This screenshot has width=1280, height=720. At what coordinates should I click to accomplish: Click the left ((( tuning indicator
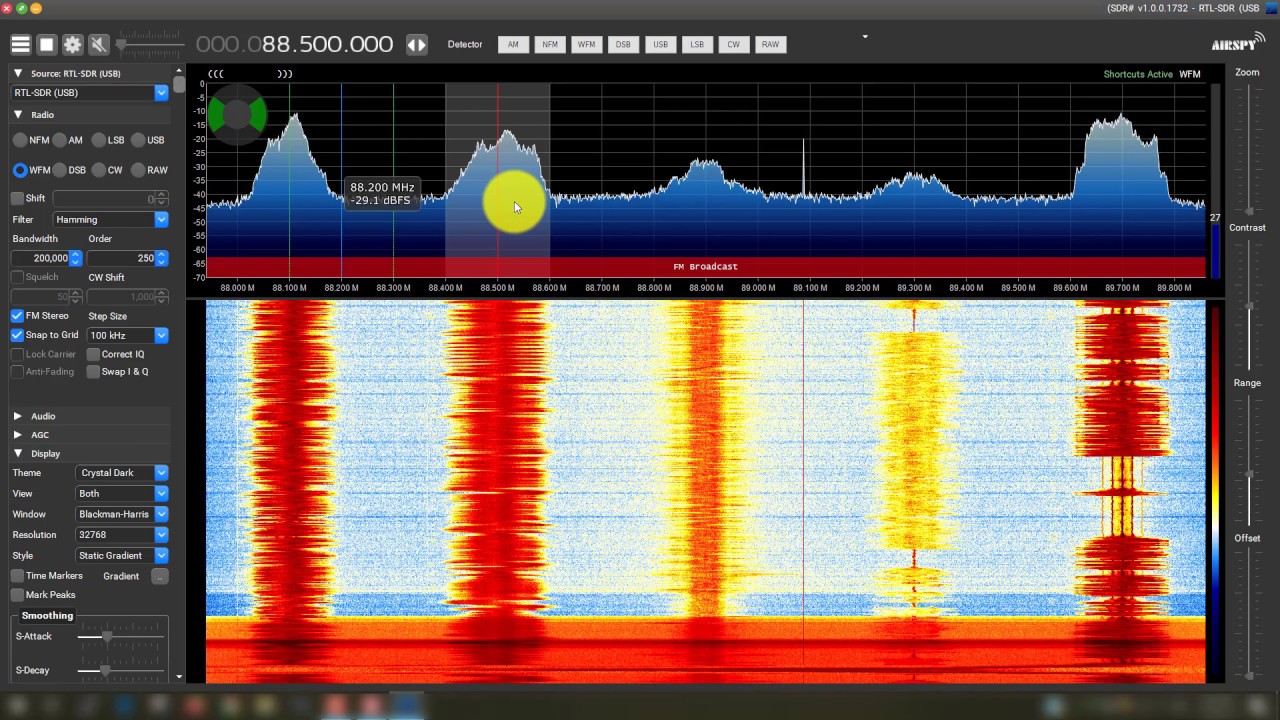(216, 74)
